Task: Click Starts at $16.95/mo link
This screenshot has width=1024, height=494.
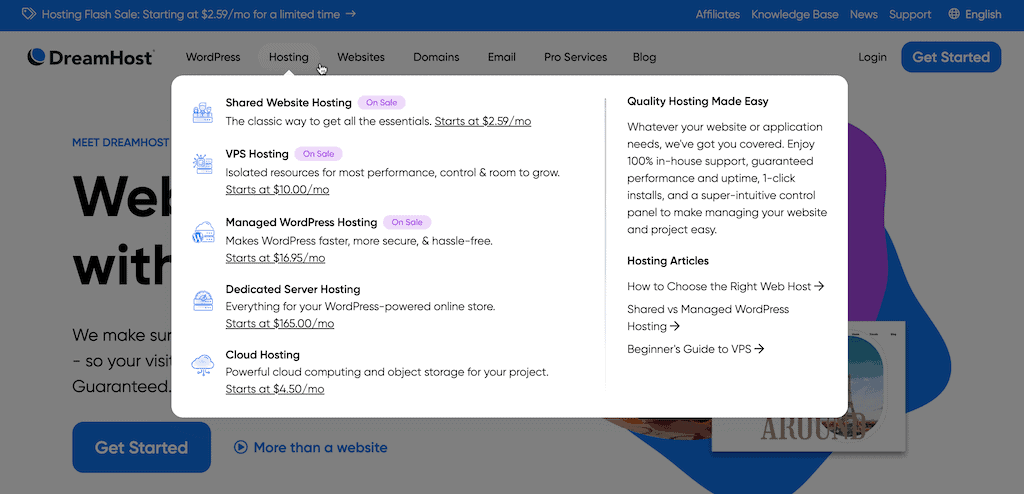Action: pyautogui.click(x=275, y=258)
